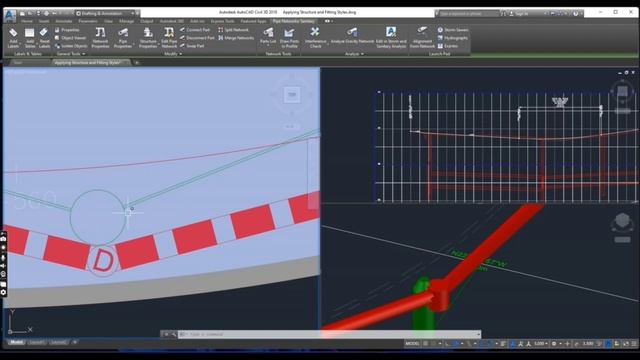Expand the Modify panel
The width and height of the screenshot is (640, 360).
(173, 54)
